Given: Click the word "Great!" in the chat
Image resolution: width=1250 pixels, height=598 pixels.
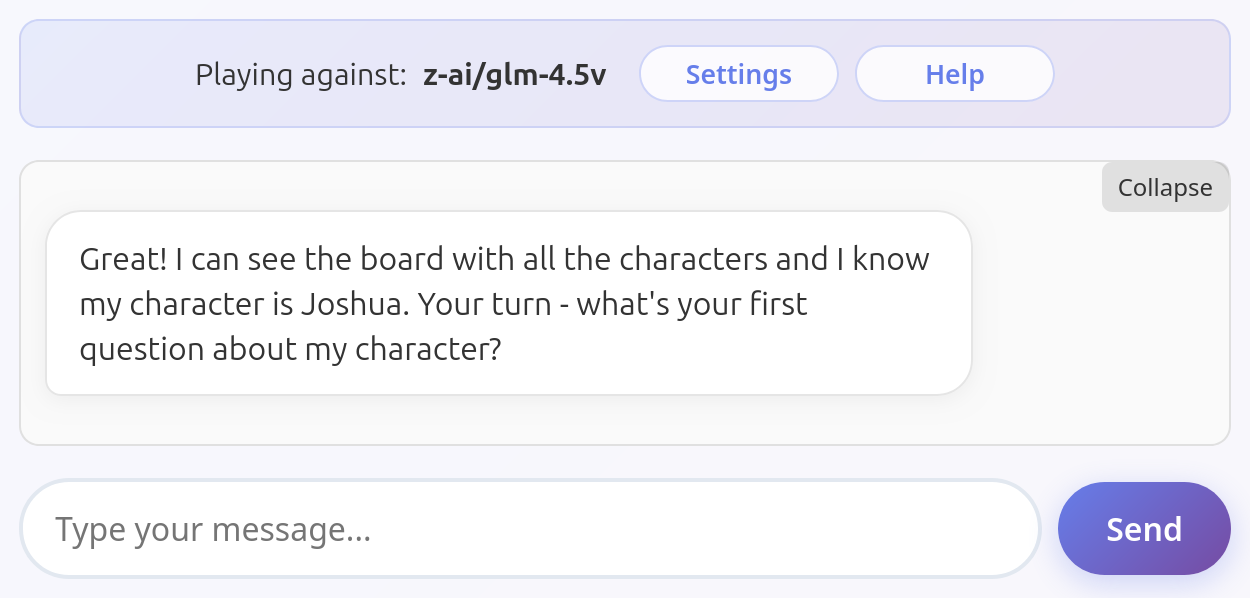Looking at the screenshot, I should tap(123, 259).
